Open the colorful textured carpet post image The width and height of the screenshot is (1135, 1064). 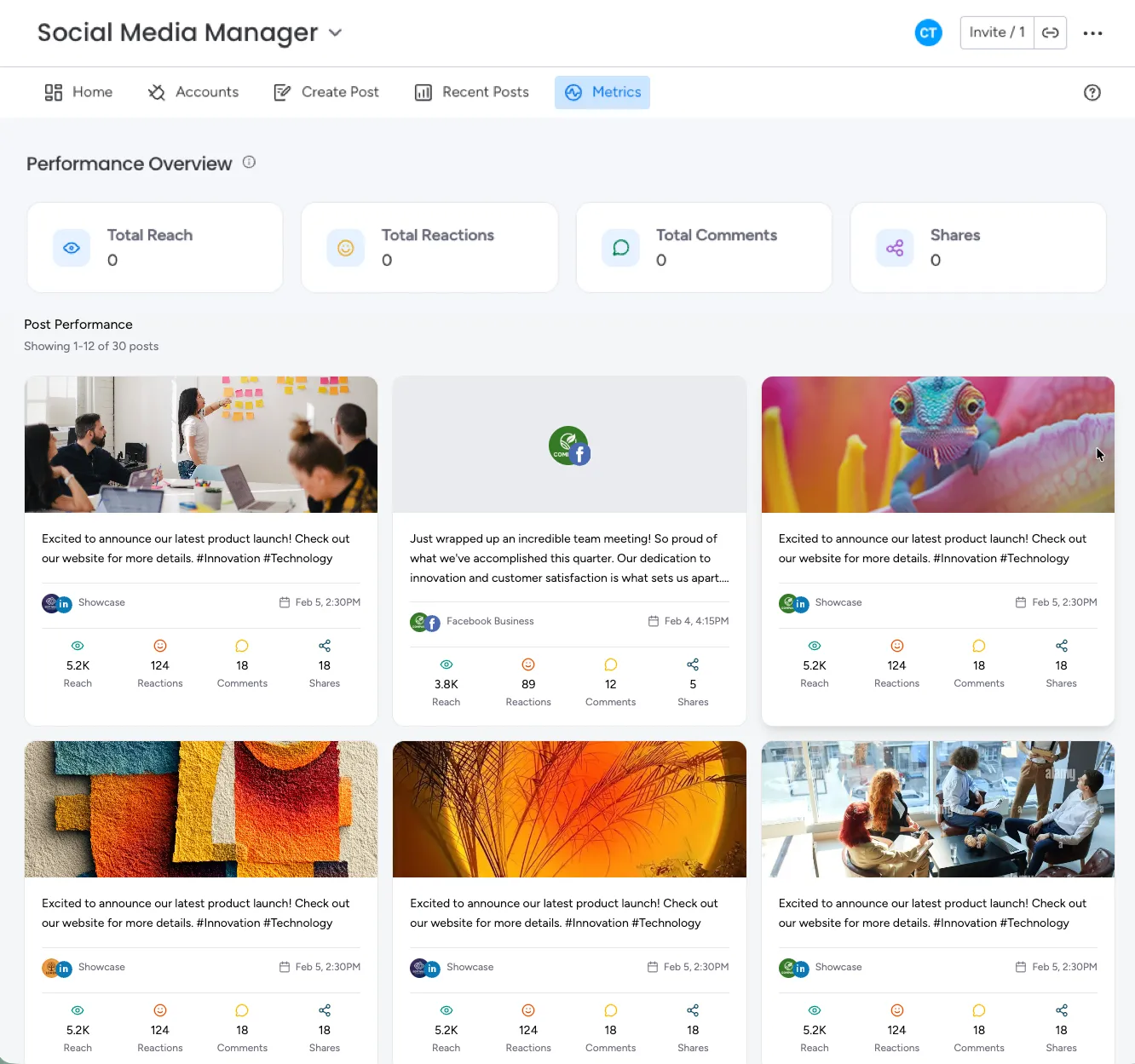click(x=201, y=809)
